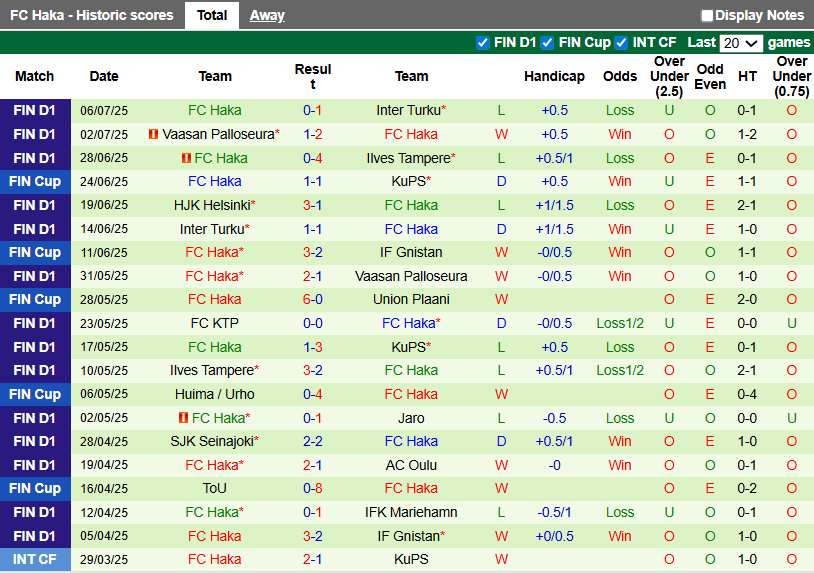Viewport: 814px width, 573px height.
Task: Click the HT column header
Action: (x=747, y=76)
